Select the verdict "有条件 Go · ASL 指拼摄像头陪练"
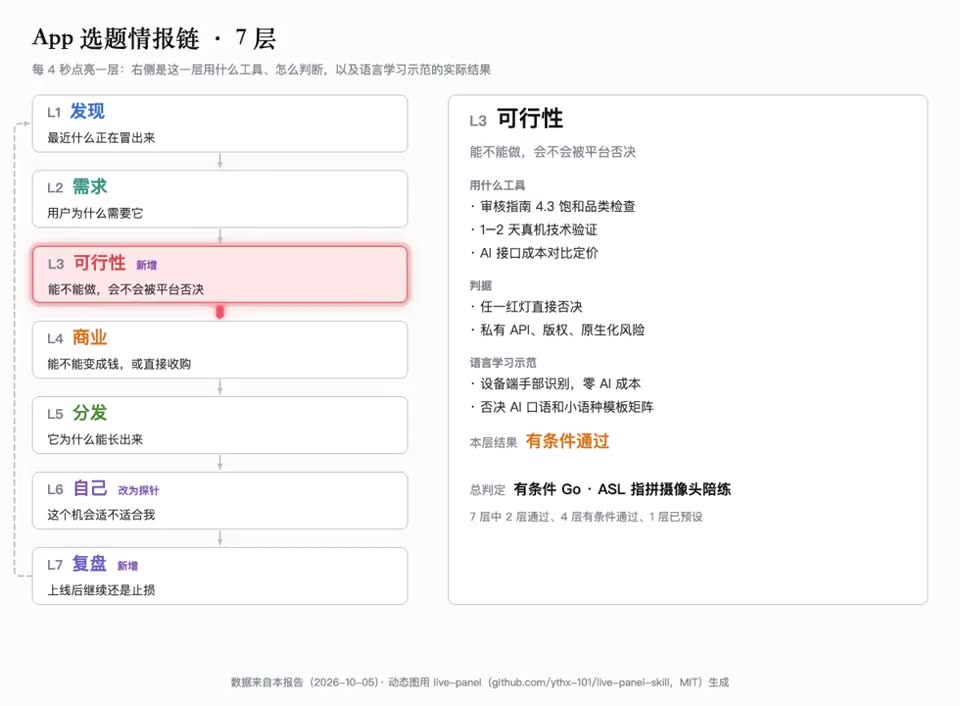The image size is (960, 706). (x=622, y=490)
